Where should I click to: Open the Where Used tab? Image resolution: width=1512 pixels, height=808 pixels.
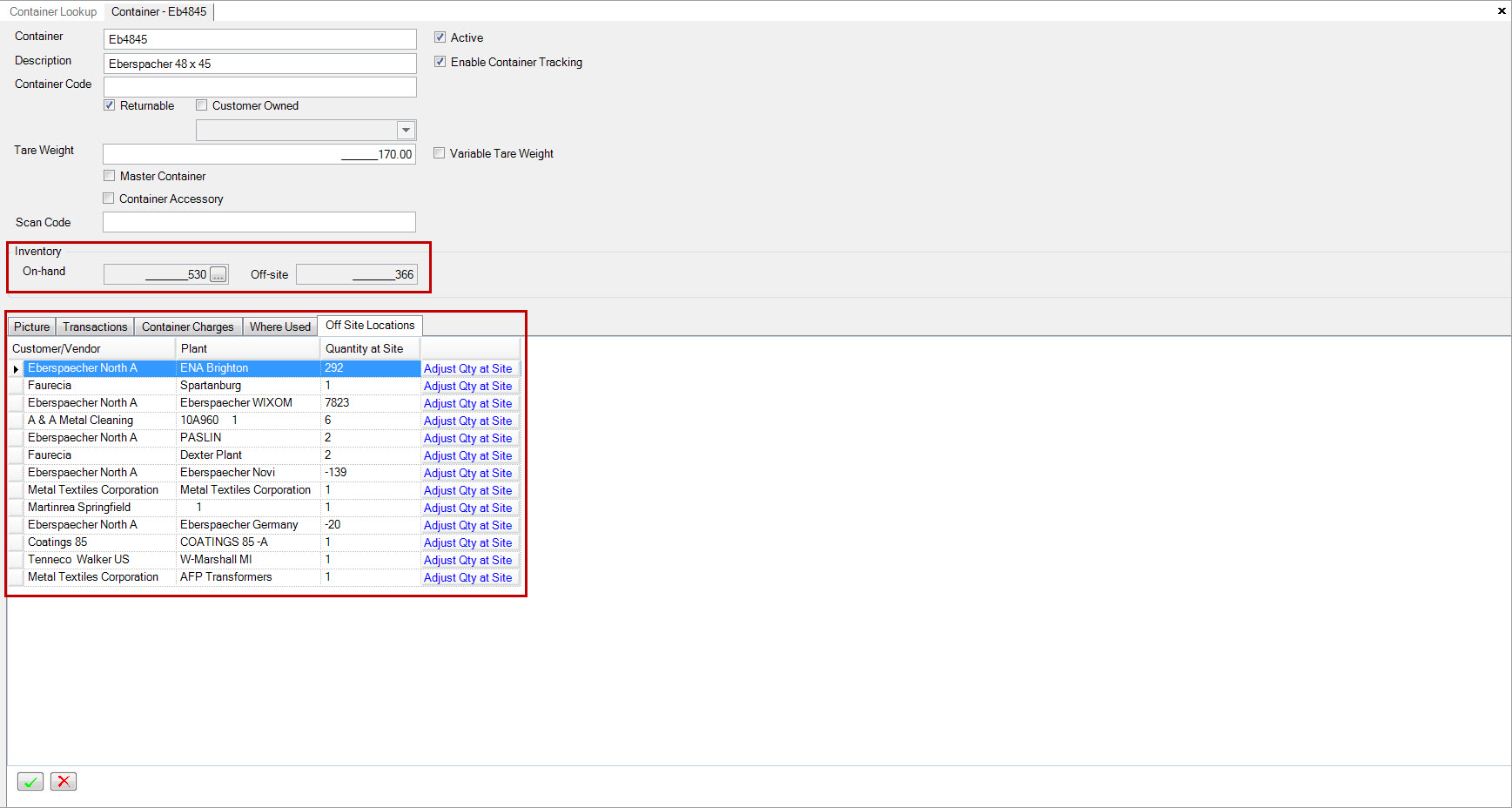click(x=280, y=327)
